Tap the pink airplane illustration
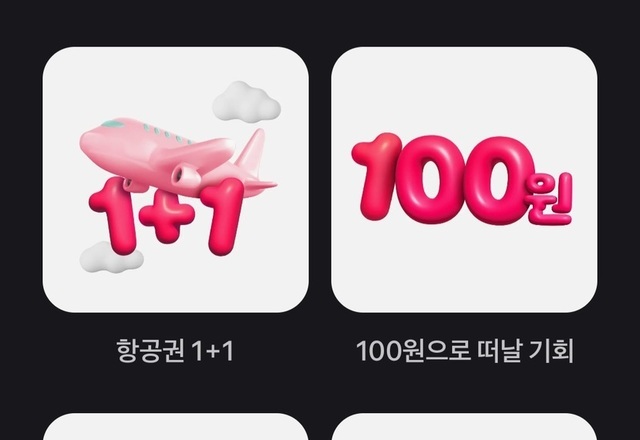 178,157
